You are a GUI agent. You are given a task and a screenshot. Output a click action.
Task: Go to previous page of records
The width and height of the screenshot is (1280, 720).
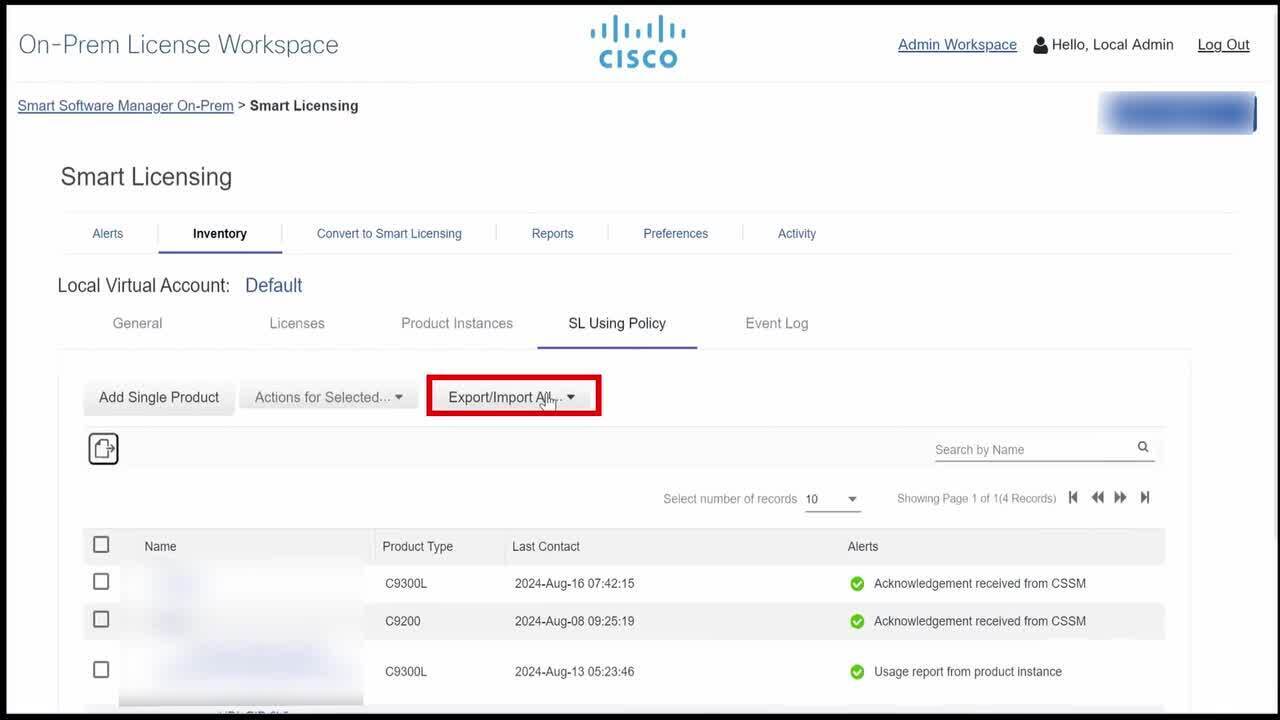[1097, 497]
